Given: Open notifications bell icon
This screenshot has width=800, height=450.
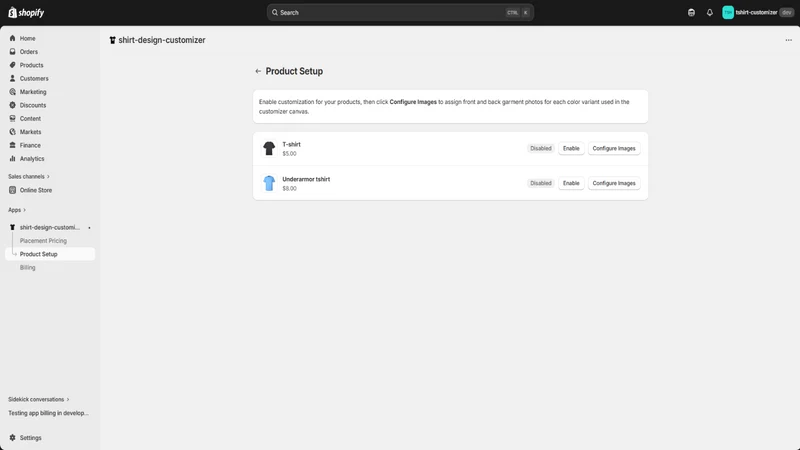Looking at the screenshot, I should pyautogui.click(x=709, y=13).
